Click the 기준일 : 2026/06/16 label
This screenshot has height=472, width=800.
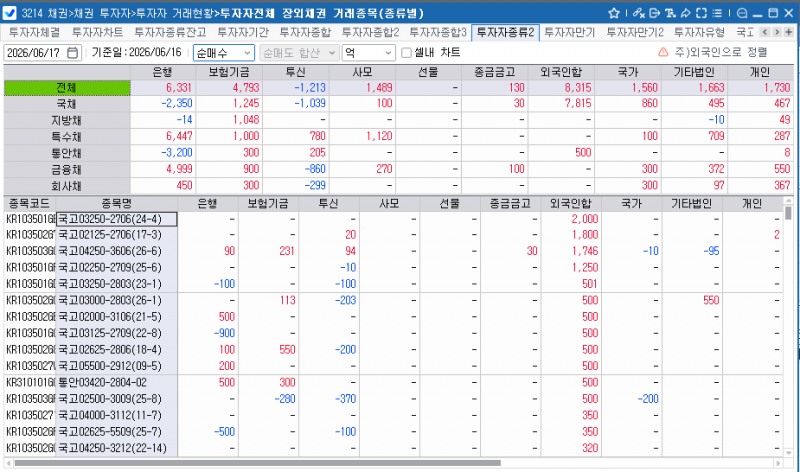point(136,52)
